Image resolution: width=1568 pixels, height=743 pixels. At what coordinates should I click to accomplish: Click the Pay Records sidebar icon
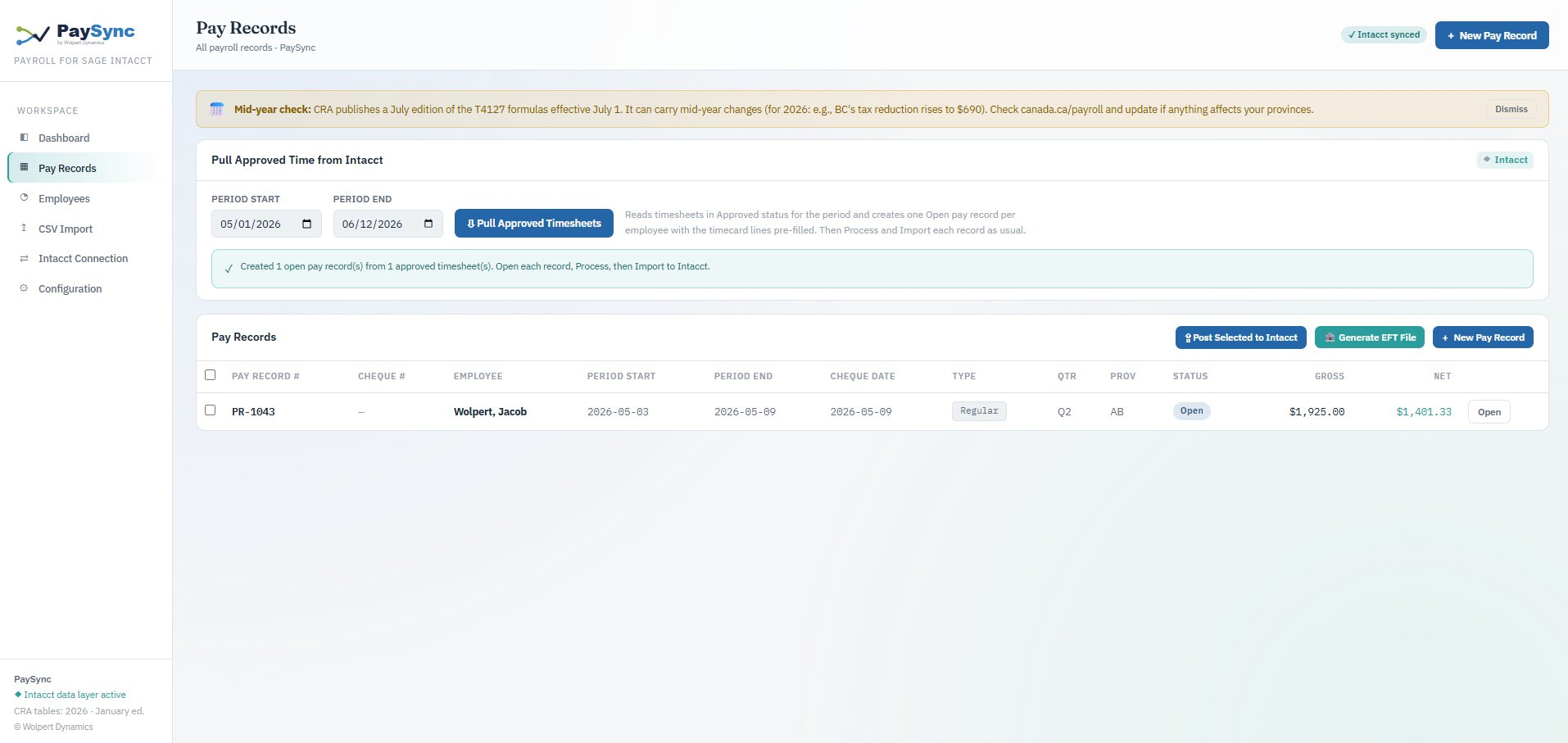point(24,167)
